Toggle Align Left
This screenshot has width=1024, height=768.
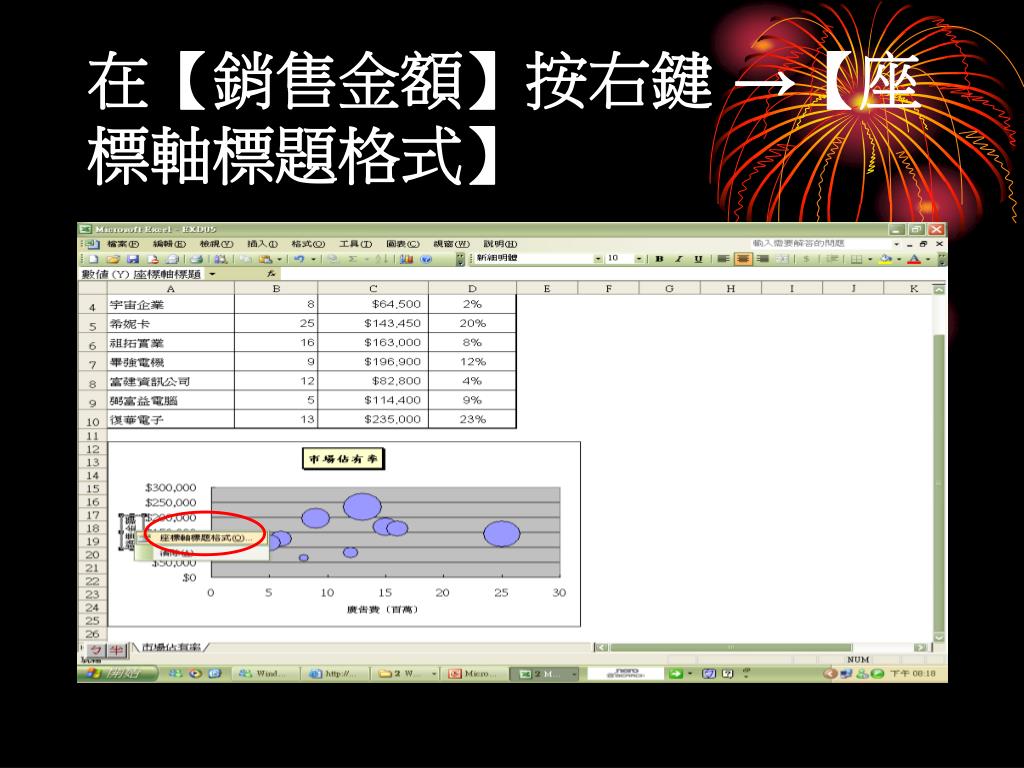pyautogui.click(x=723, y=259)
